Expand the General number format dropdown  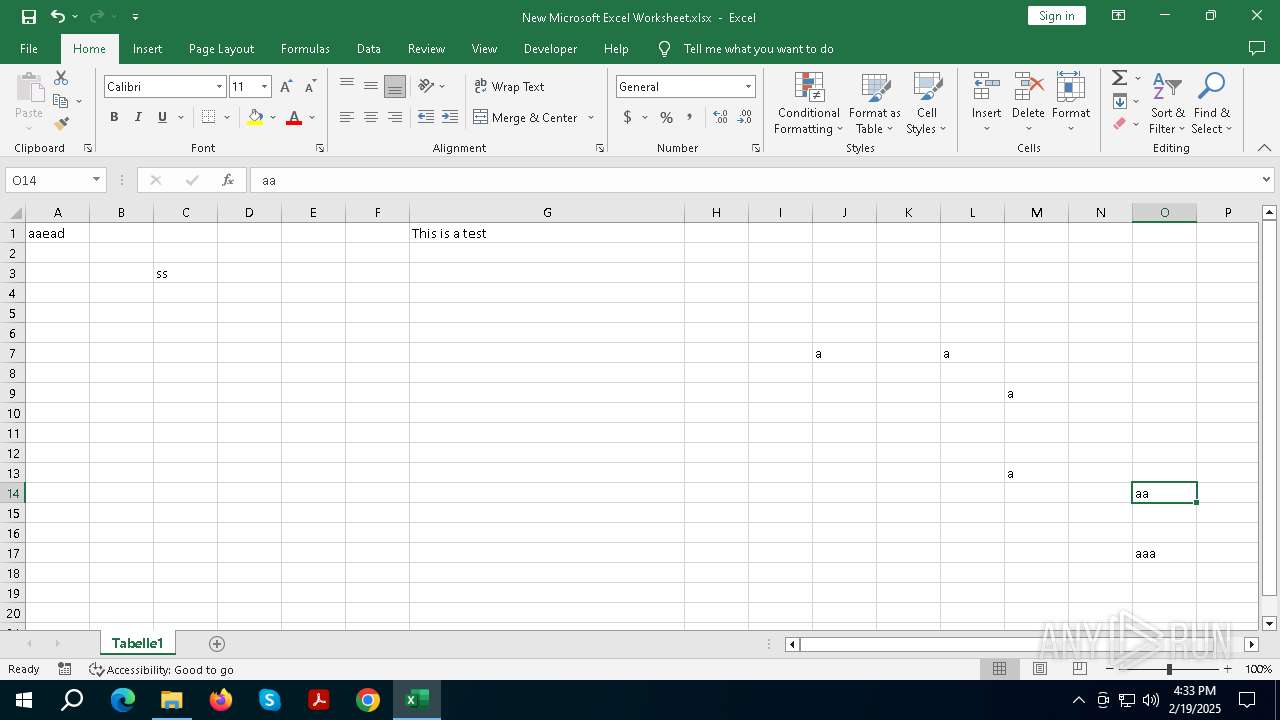point(748,87)
